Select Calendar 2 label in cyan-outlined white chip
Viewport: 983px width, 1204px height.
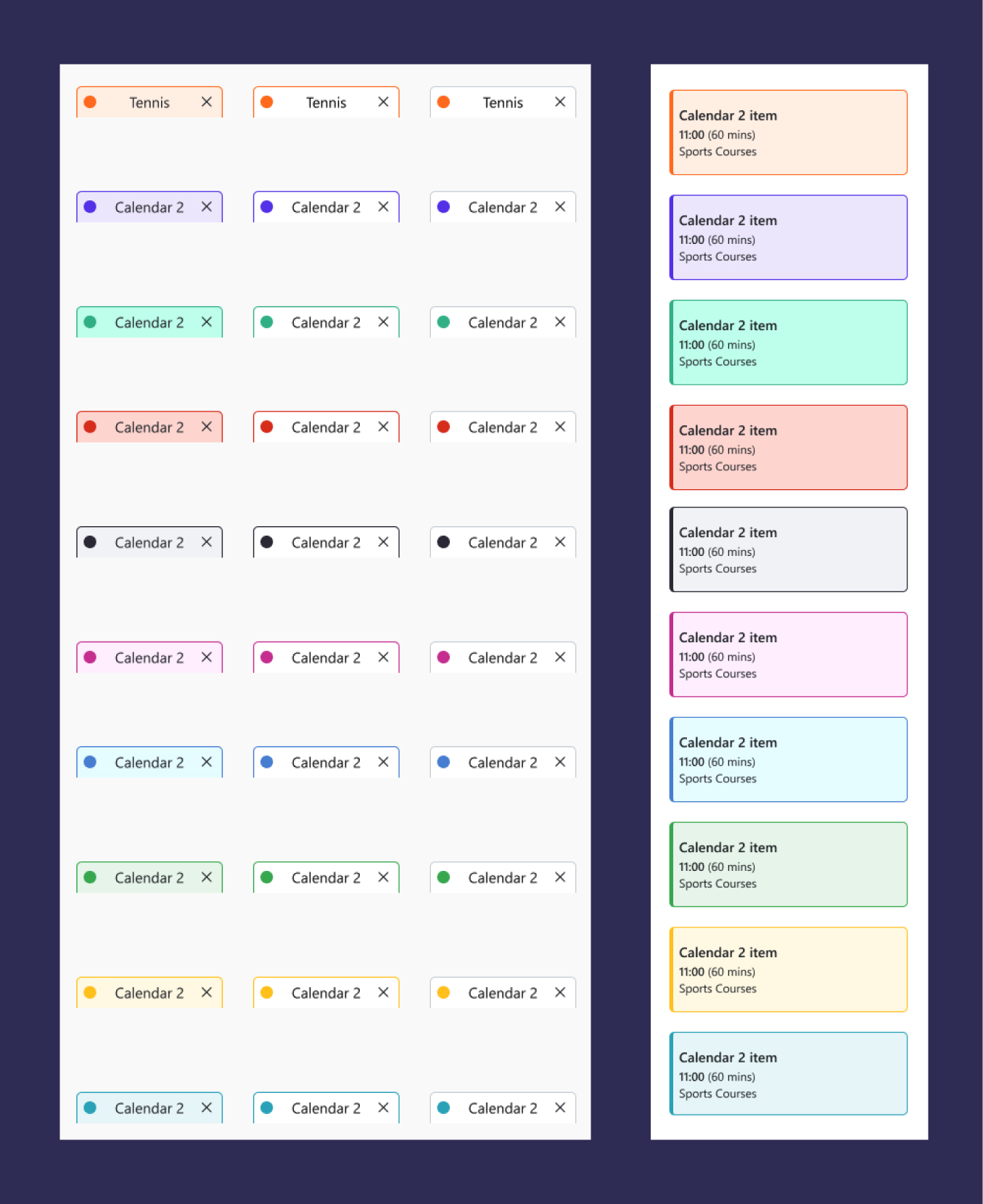[326, 1108]
